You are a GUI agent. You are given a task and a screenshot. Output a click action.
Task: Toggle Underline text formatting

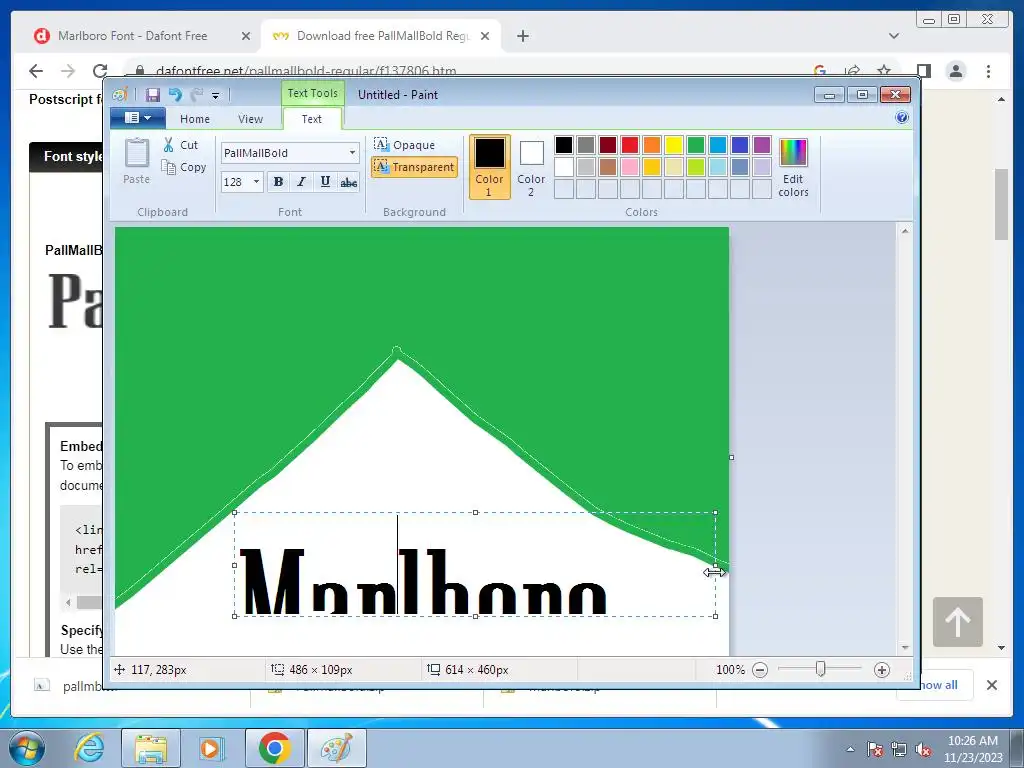[x=325, y=182]
